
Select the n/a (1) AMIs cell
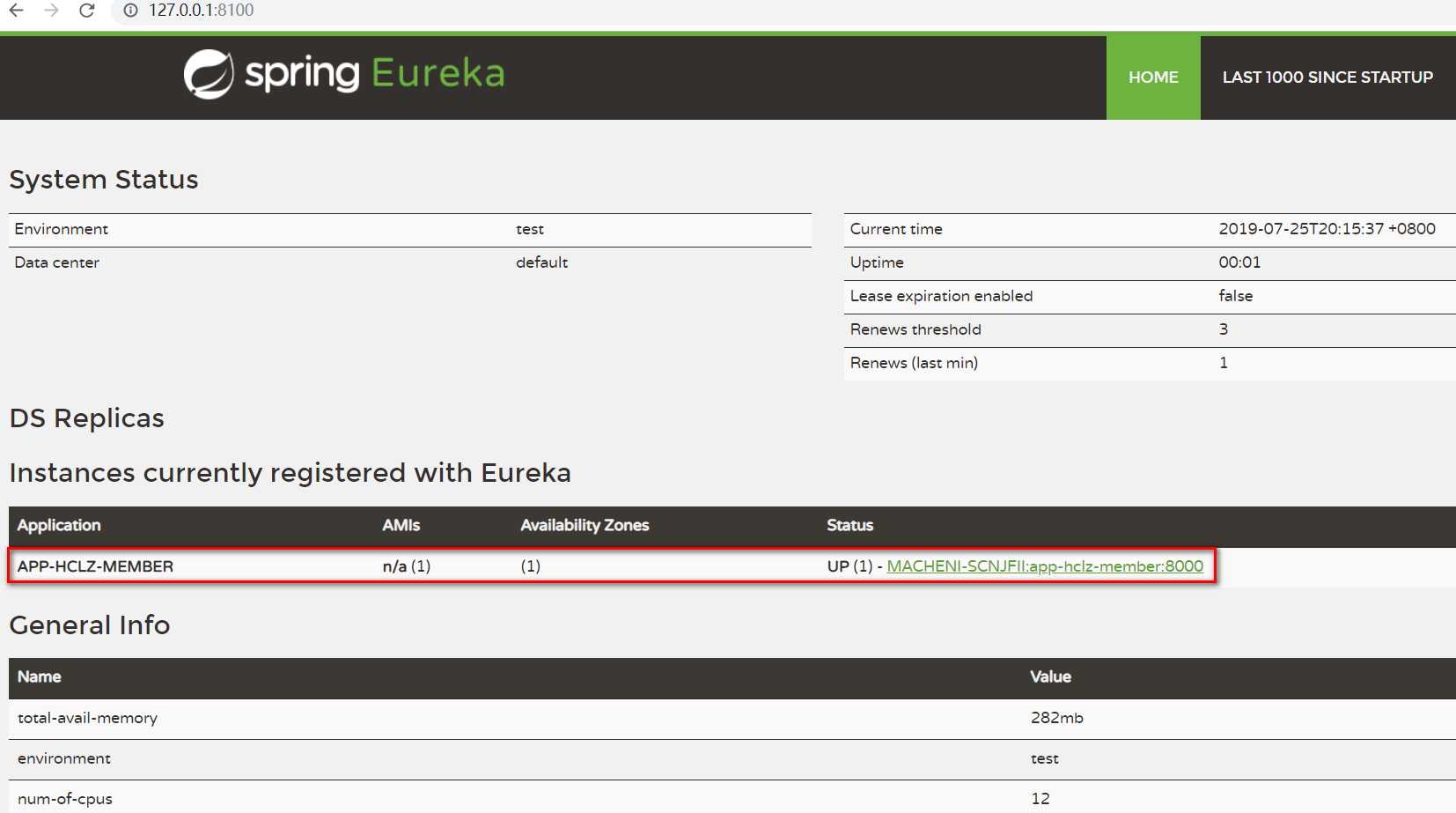(407, 566)
